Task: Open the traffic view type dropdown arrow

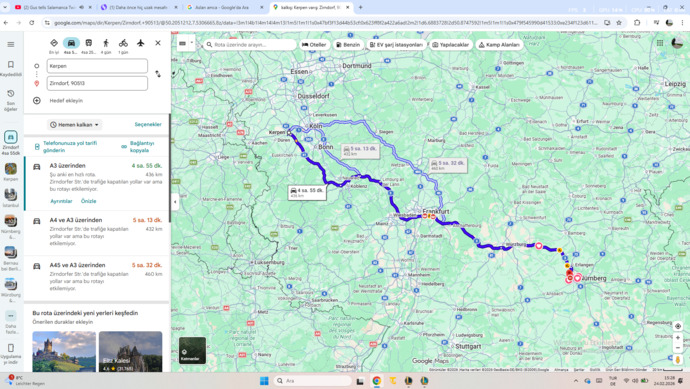Action: (x=192, y=43)
